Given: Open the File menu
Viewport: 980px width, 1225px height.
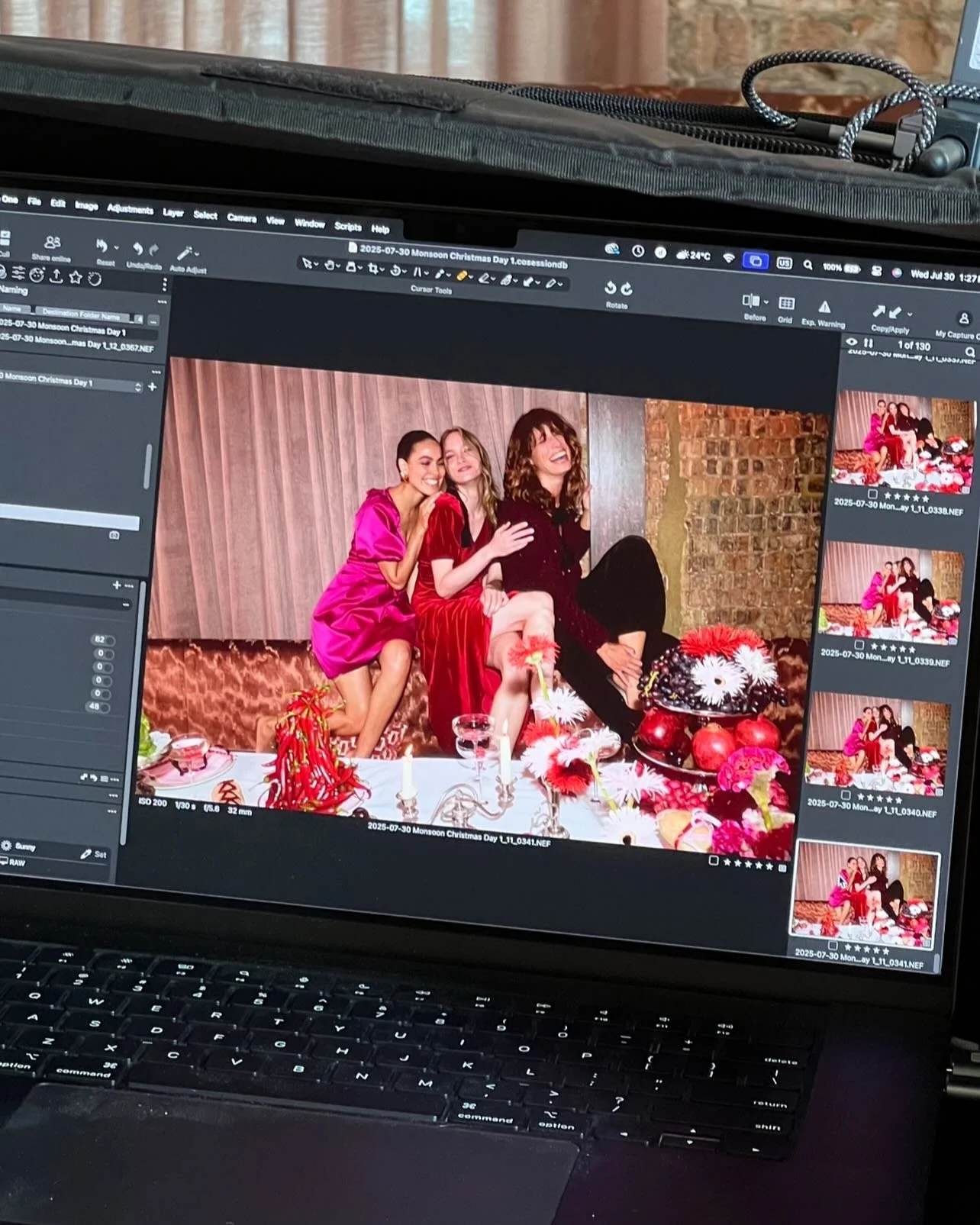Looking at the screenshot, I should click(34, 201).
